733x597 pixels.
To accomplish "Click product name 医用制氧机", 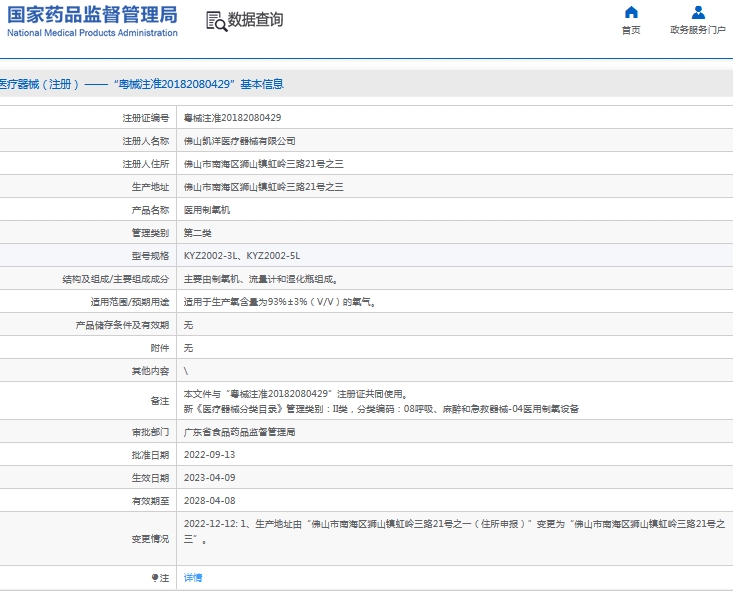I will point(207,210).
